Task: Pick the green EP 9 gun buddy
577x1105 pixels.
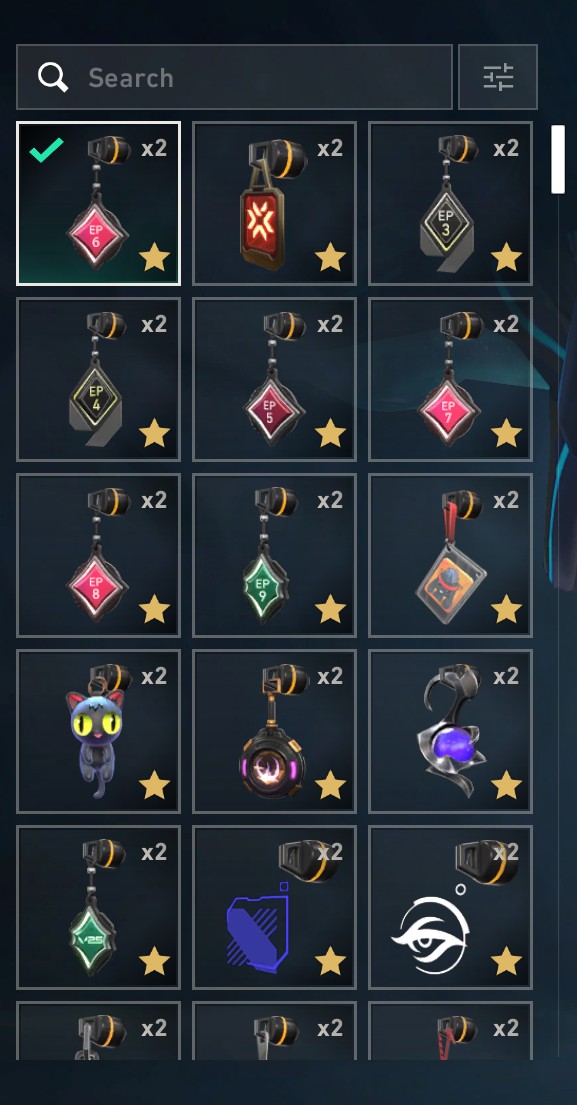Action: pos(275,555)
